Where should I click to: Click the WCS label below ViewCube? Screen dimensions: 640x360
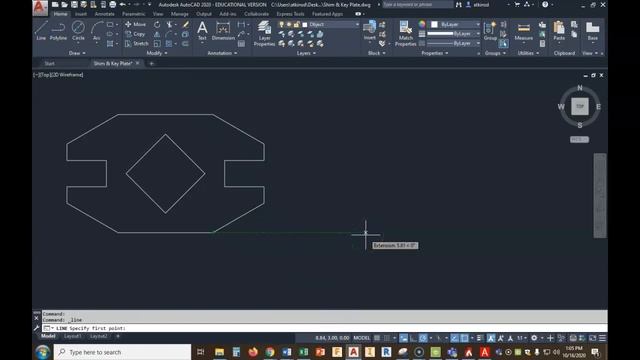click(x=579, y=140)
